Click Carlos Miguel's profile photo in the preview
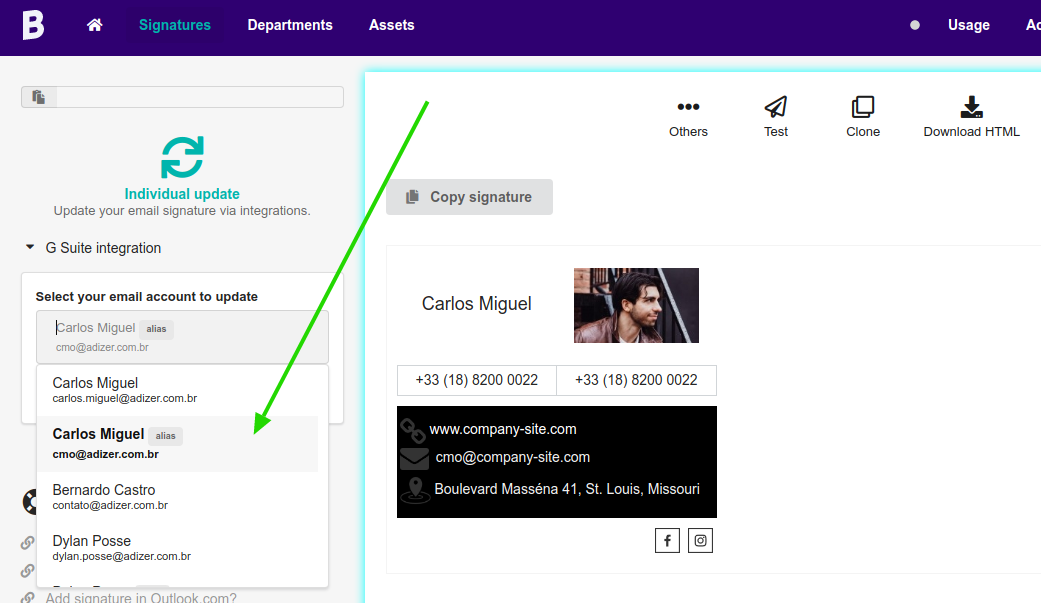The height and width of the screenshot is (603, 1041). coord(636,305)
